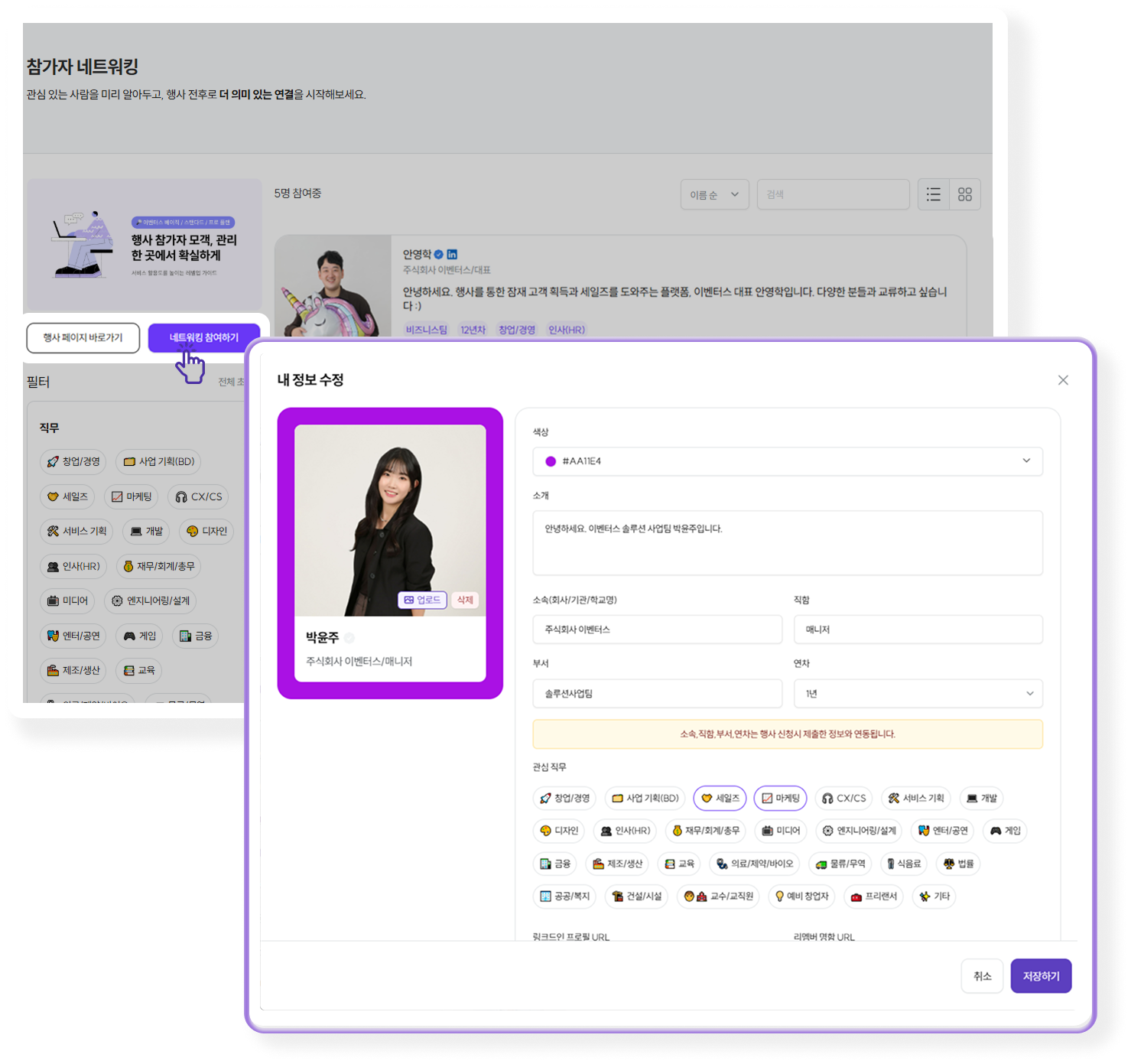This screenshot has height=1064, width=1131.
Task: Close the 내 정보 수정 dialog
Action: (x=1063, y=380)
